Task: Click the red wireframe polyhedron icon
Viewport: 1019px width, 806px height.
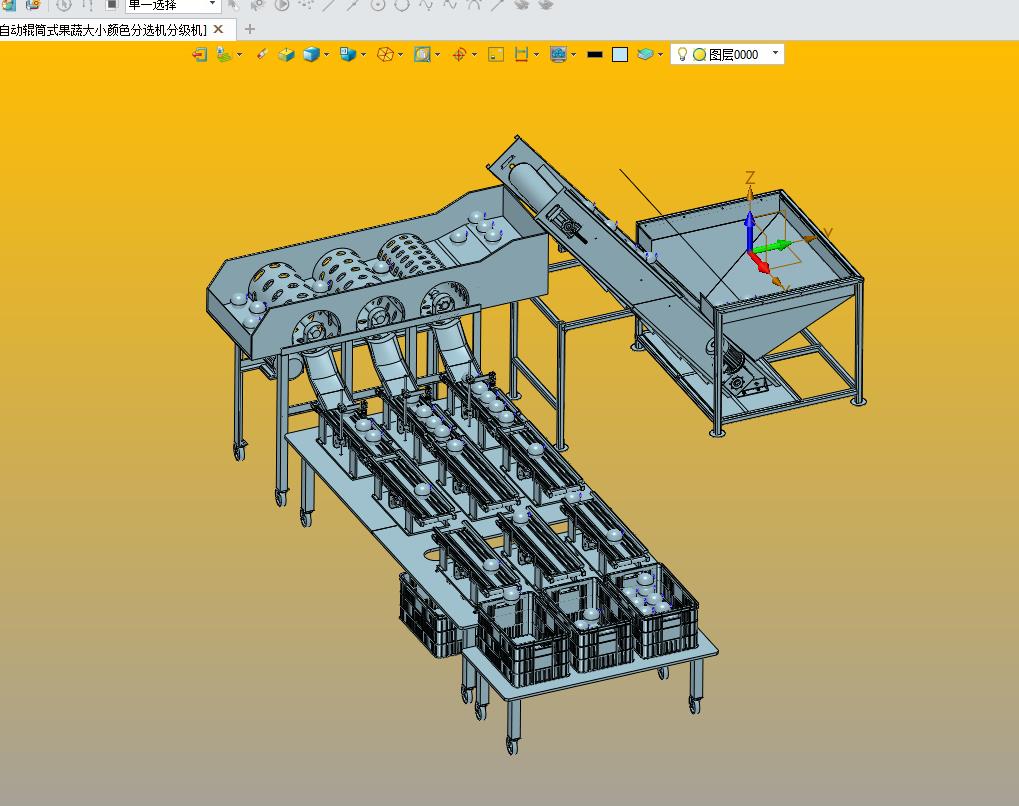Action: (x=385, y=55)
